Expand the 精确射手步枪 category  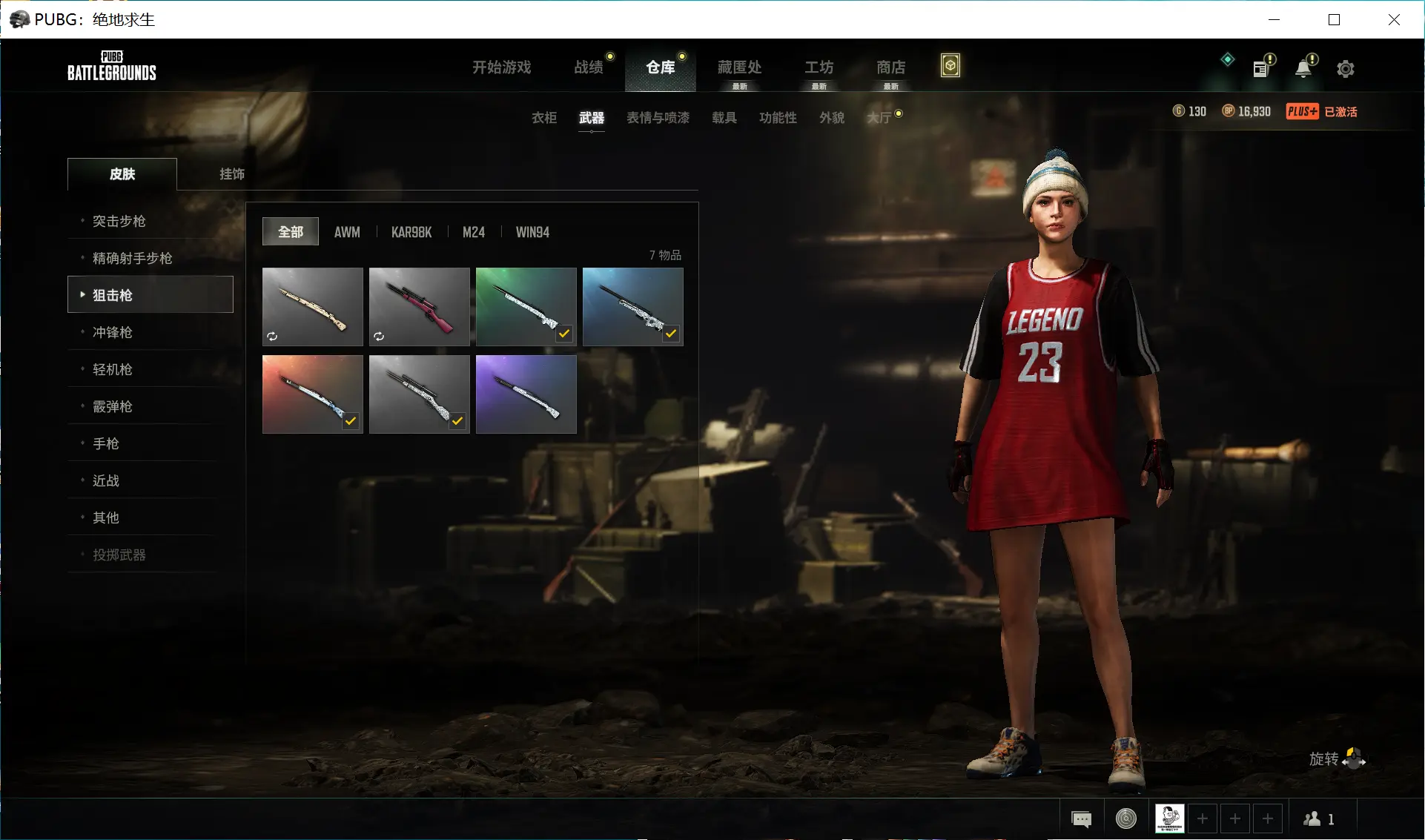tap(151, 258)
